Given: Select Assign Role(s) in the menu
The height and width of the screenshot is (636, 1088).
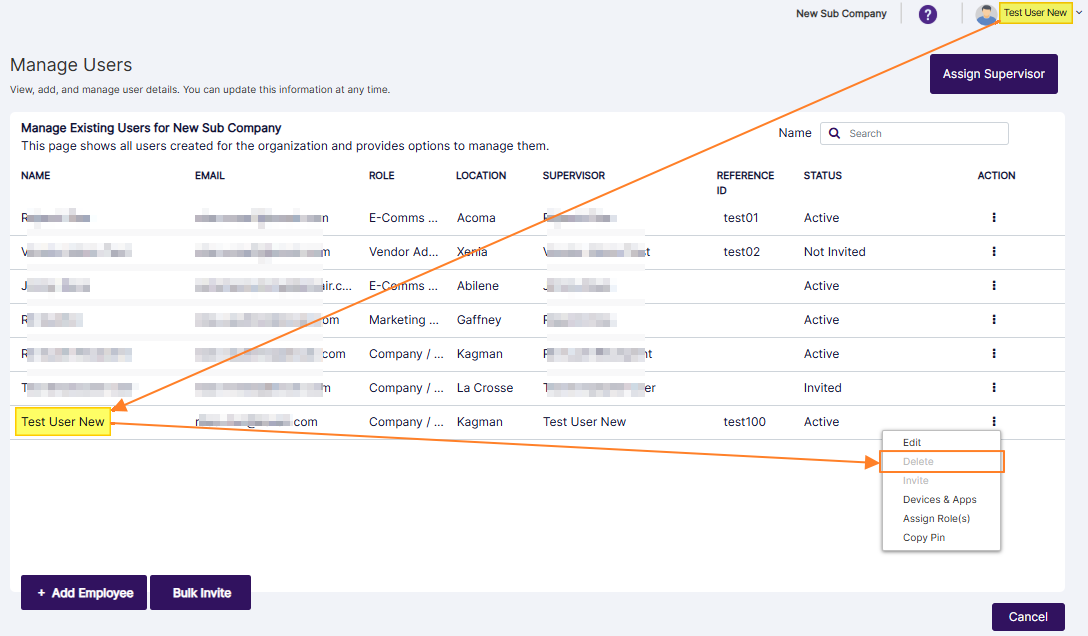Looking at the screenshot, I should click(x=936, y=519).
